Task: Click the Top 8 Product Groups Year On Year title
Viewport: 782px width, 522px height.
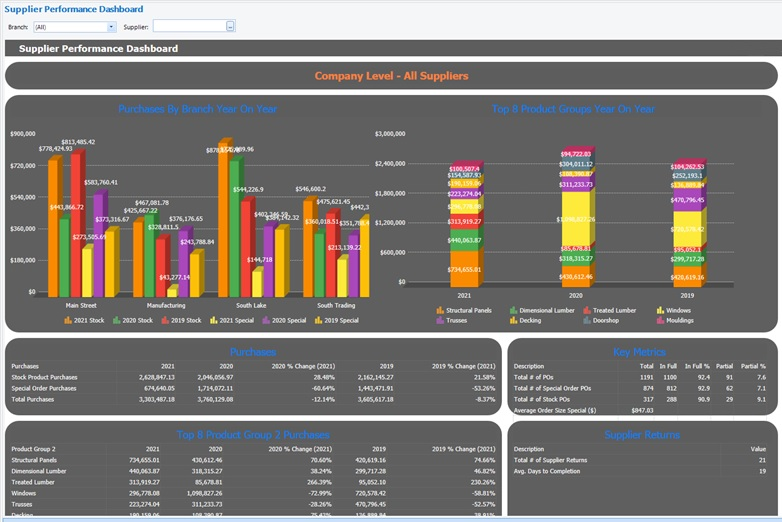Action: 573,109
